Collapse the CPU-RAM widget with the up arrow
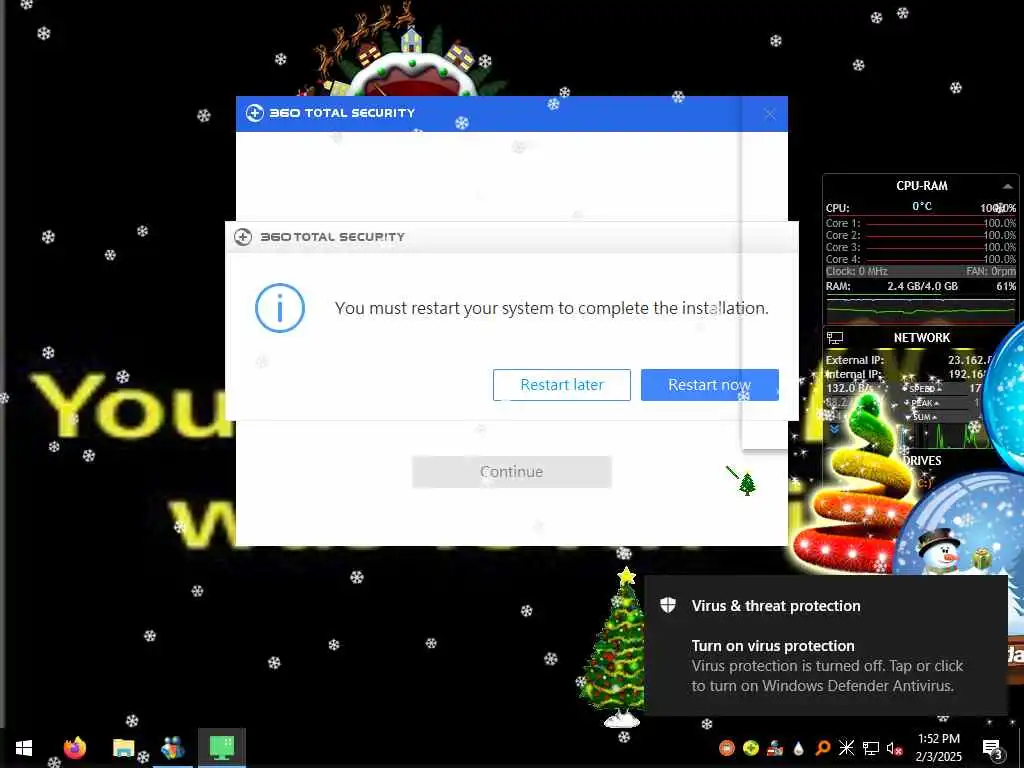Viewport: 1024px width, 768px height. coord(1008,187)
